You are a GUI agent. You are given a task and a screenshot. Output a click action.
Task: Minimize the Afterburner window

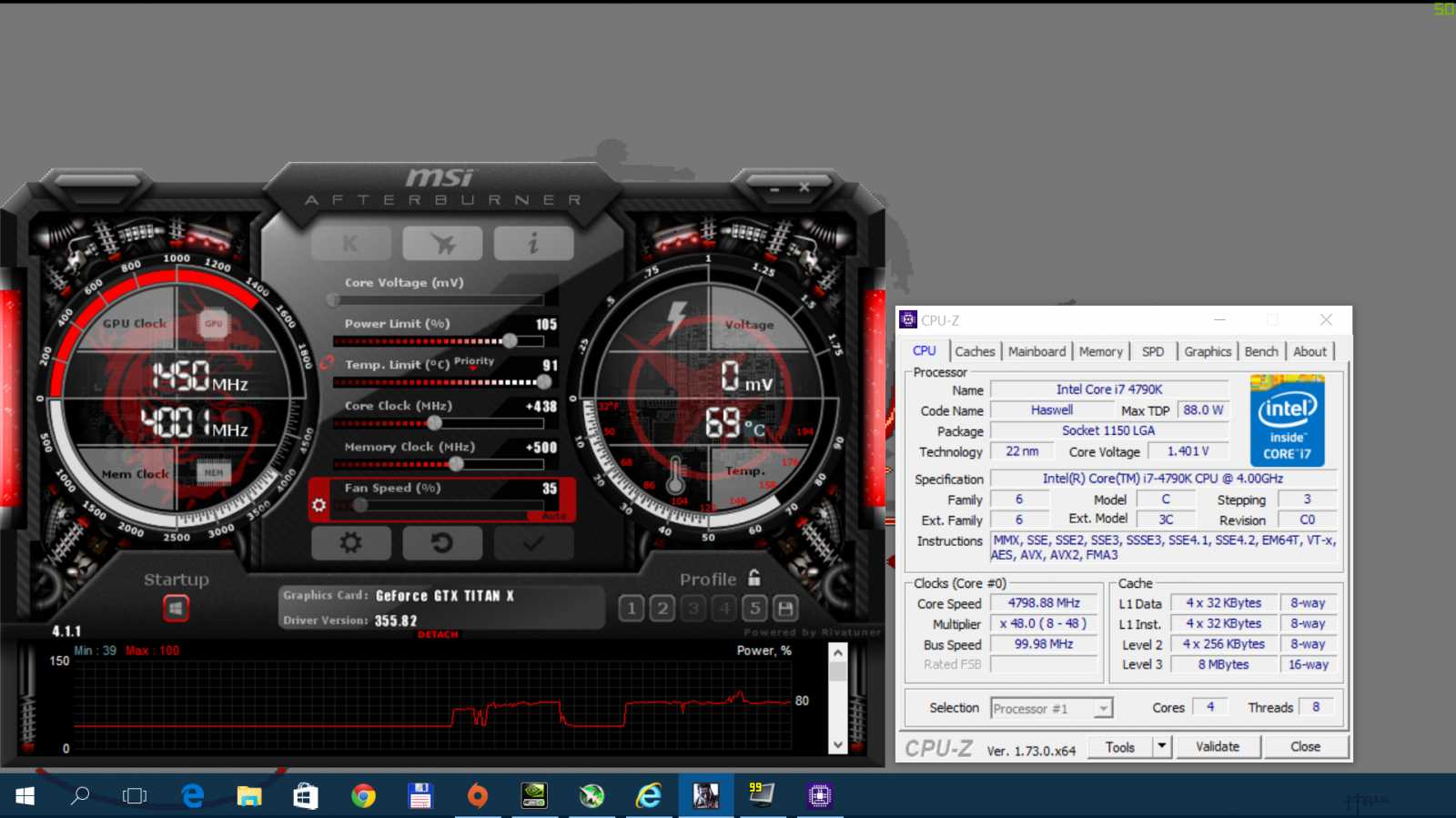pyautogui.click(x=774, y=189)
